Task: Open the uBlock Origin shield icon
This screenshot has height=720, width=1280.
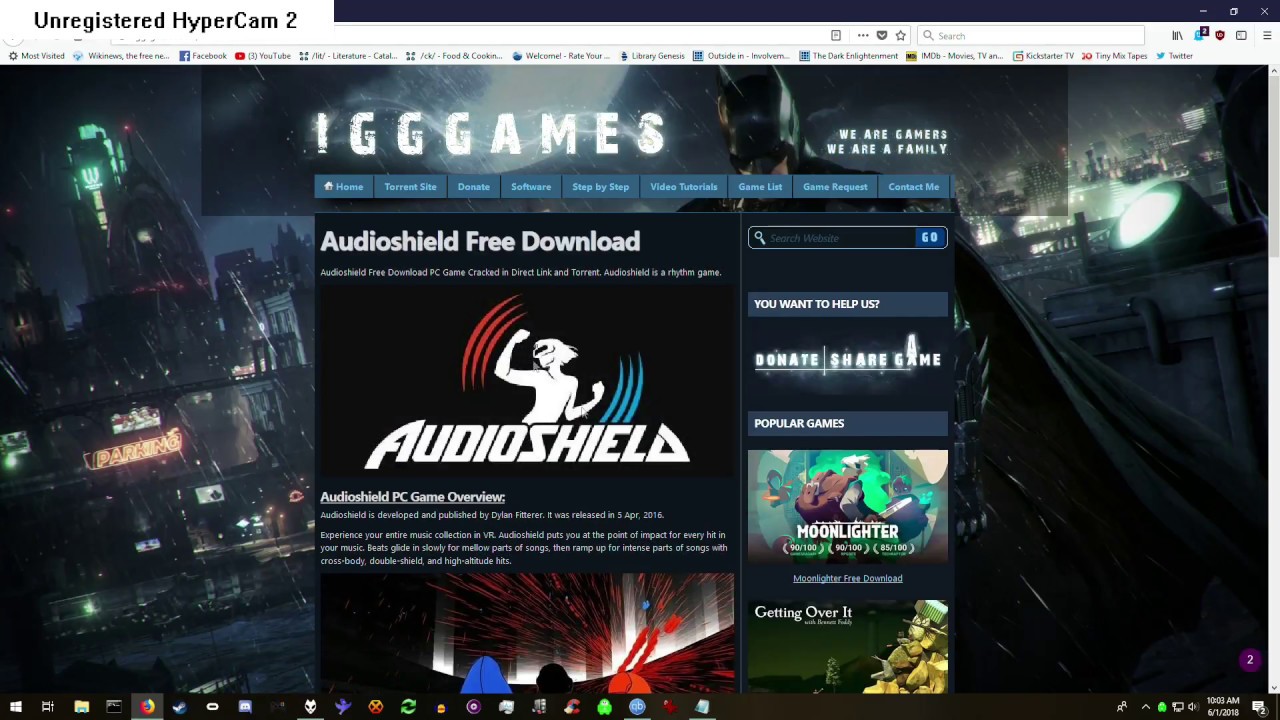Action: 1220,35
